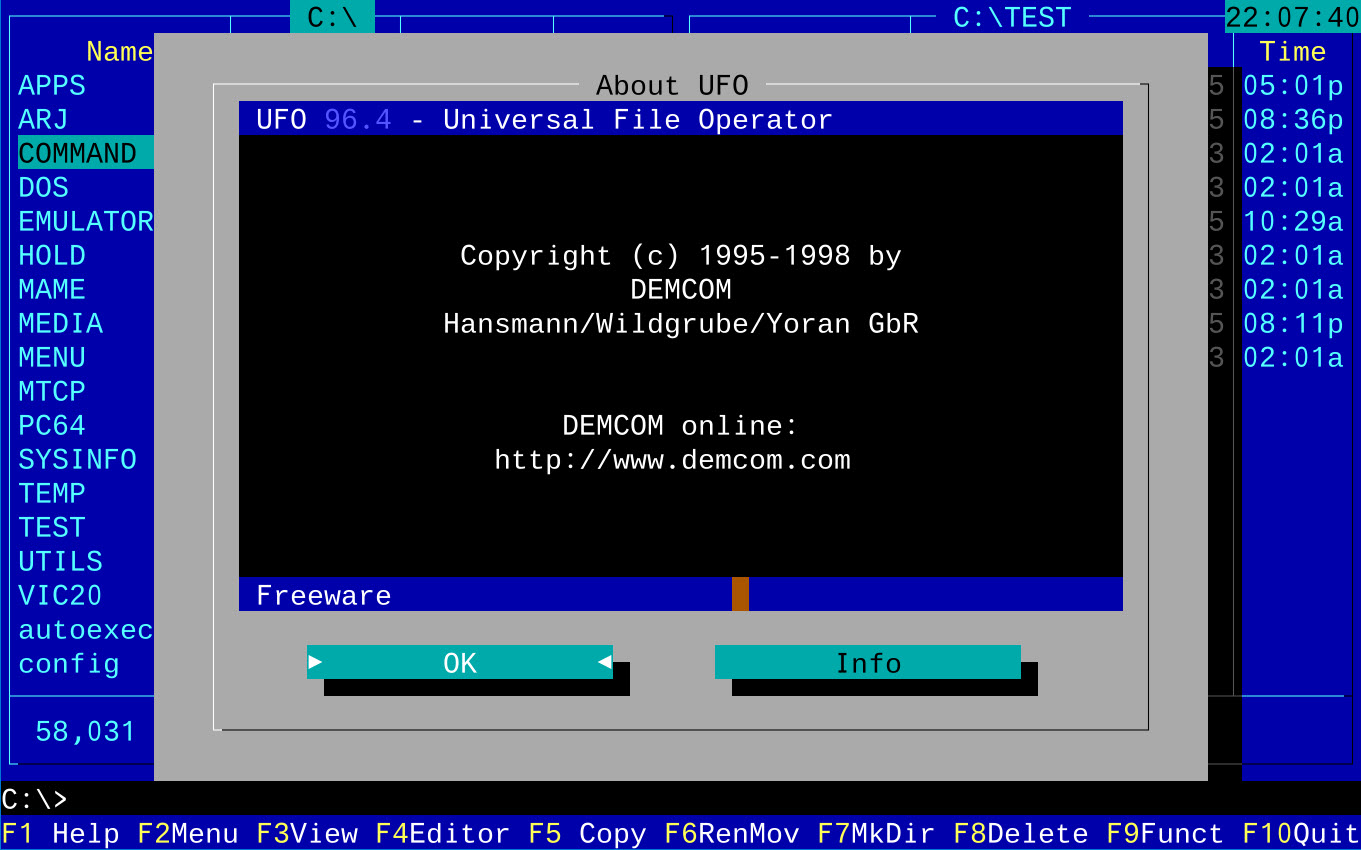Select the HOLD directory entry
This screenshot has width=1361, height=850.
pos(52,255)
